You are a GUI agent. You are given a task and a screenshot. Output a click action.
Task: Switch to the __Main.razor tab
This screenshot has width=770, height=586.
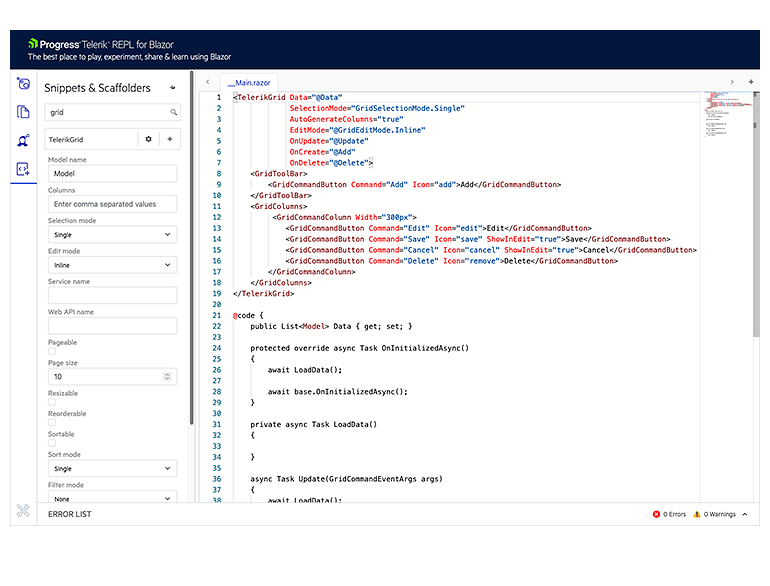click(249, 83)
